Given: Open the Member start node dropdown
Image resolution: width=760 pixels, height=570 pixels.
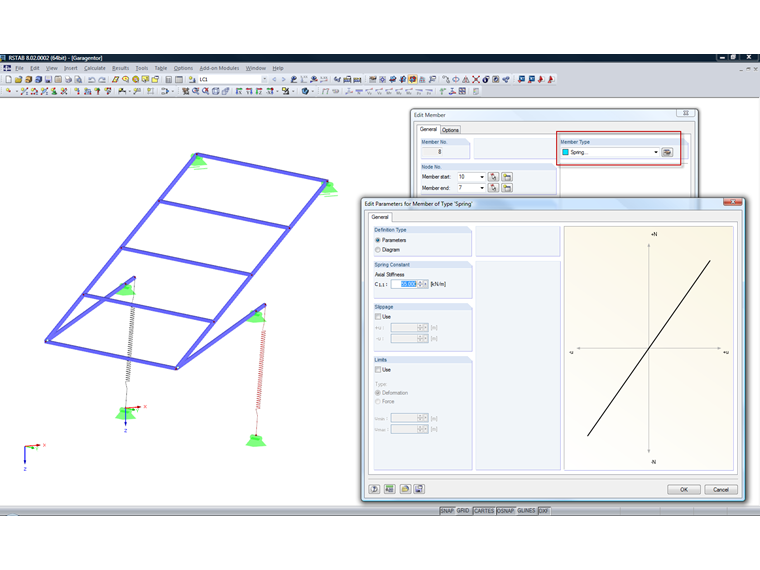Looking at the screenshot, I should point(482,177).
